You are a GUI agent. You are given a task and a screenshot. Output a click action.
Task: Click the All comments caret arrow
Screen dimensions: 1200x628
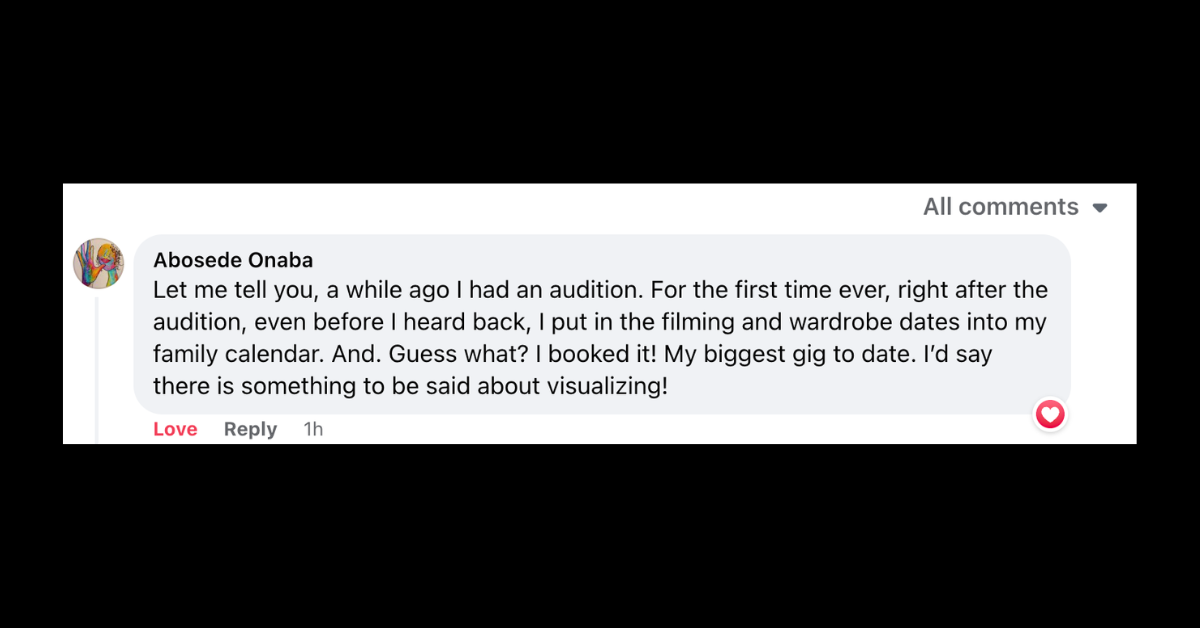[x=1100, y=208]
